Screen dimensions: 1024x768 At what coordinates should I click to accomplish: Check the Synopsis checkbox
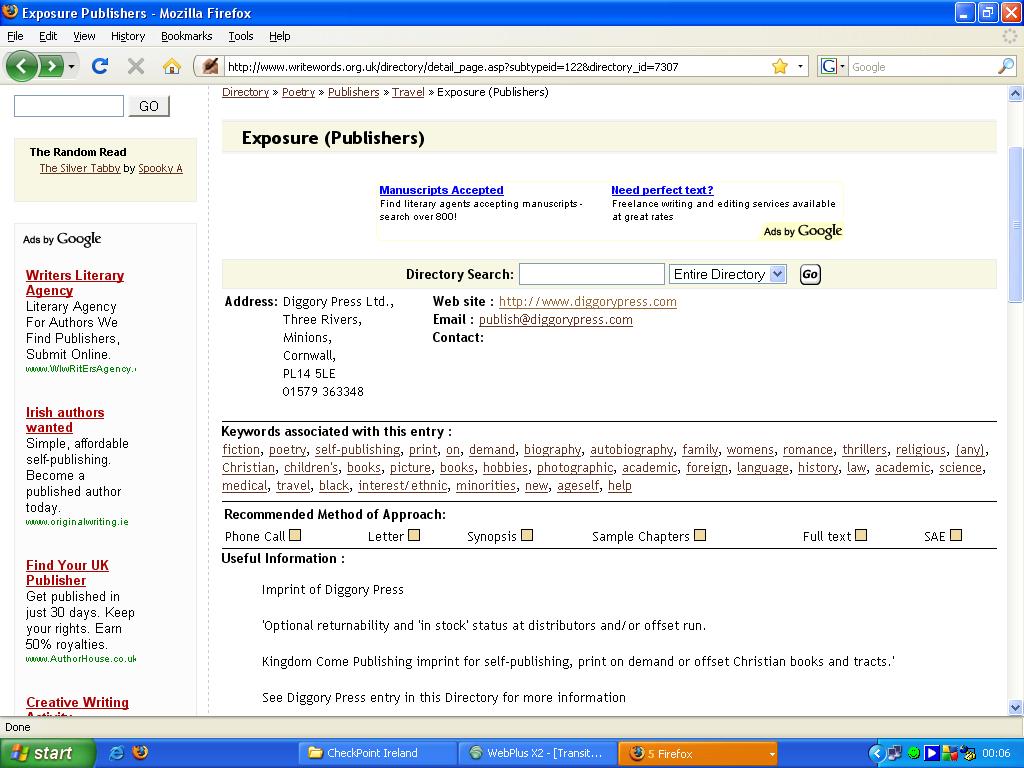point(527,536)
